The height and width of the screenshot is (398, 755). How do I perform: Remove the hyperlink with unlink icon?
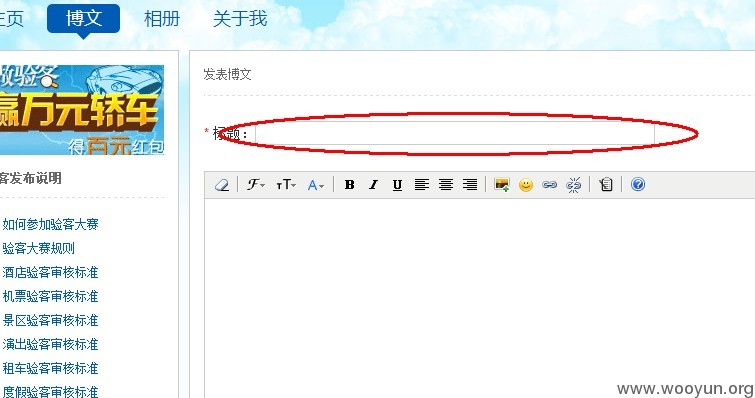pos(573,185)
